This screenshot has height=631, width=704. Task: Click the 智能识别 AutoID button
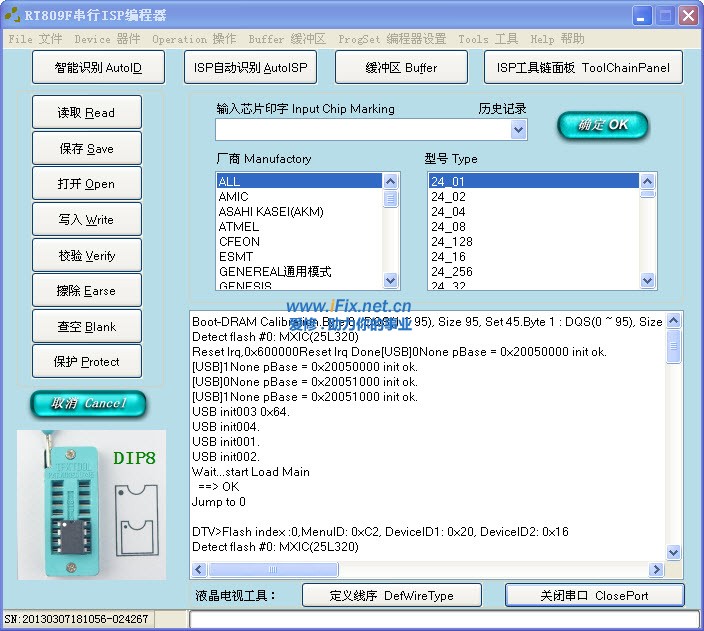click(98, 67)
